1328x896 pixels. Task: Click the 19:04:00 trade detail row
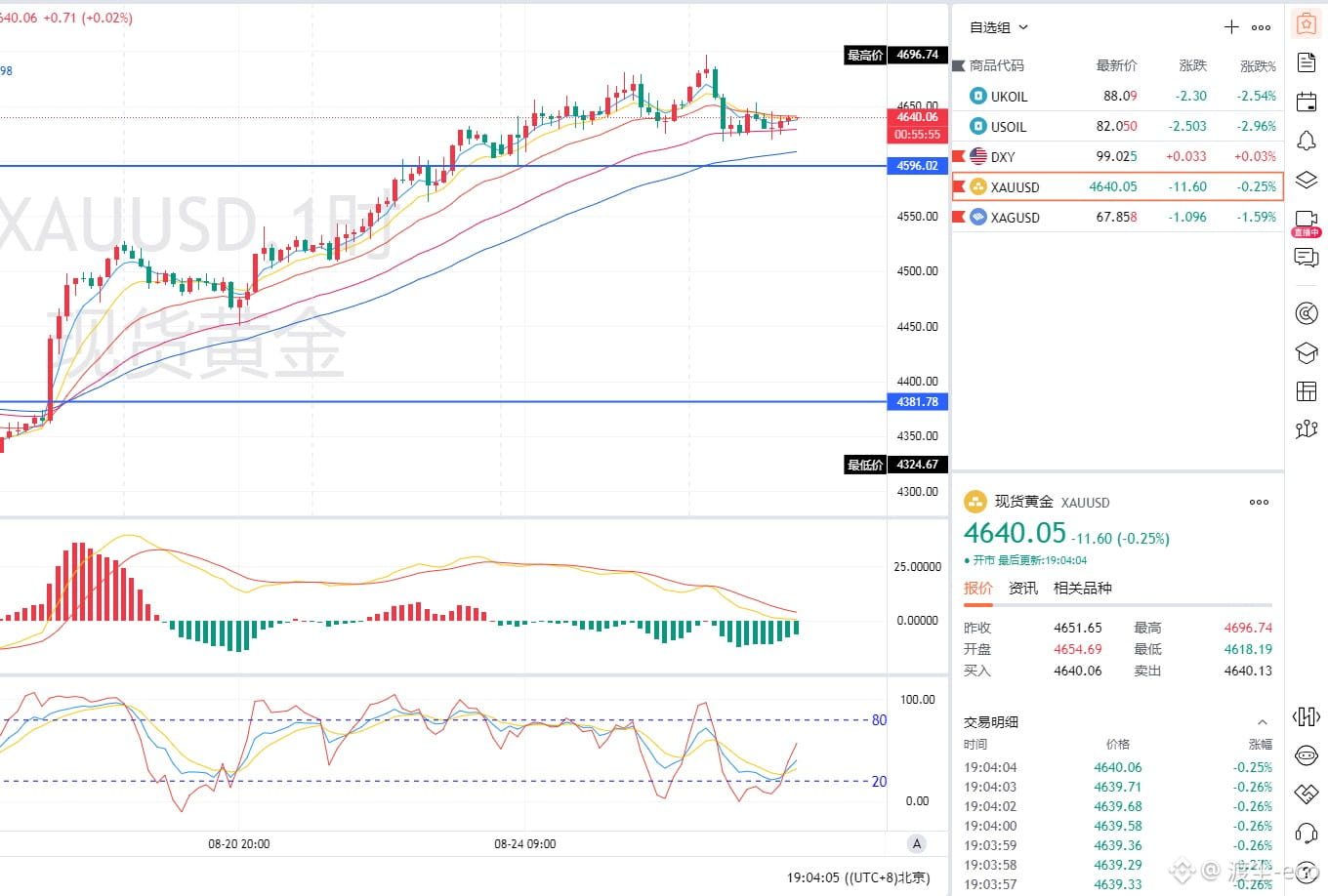(1118, 826)
